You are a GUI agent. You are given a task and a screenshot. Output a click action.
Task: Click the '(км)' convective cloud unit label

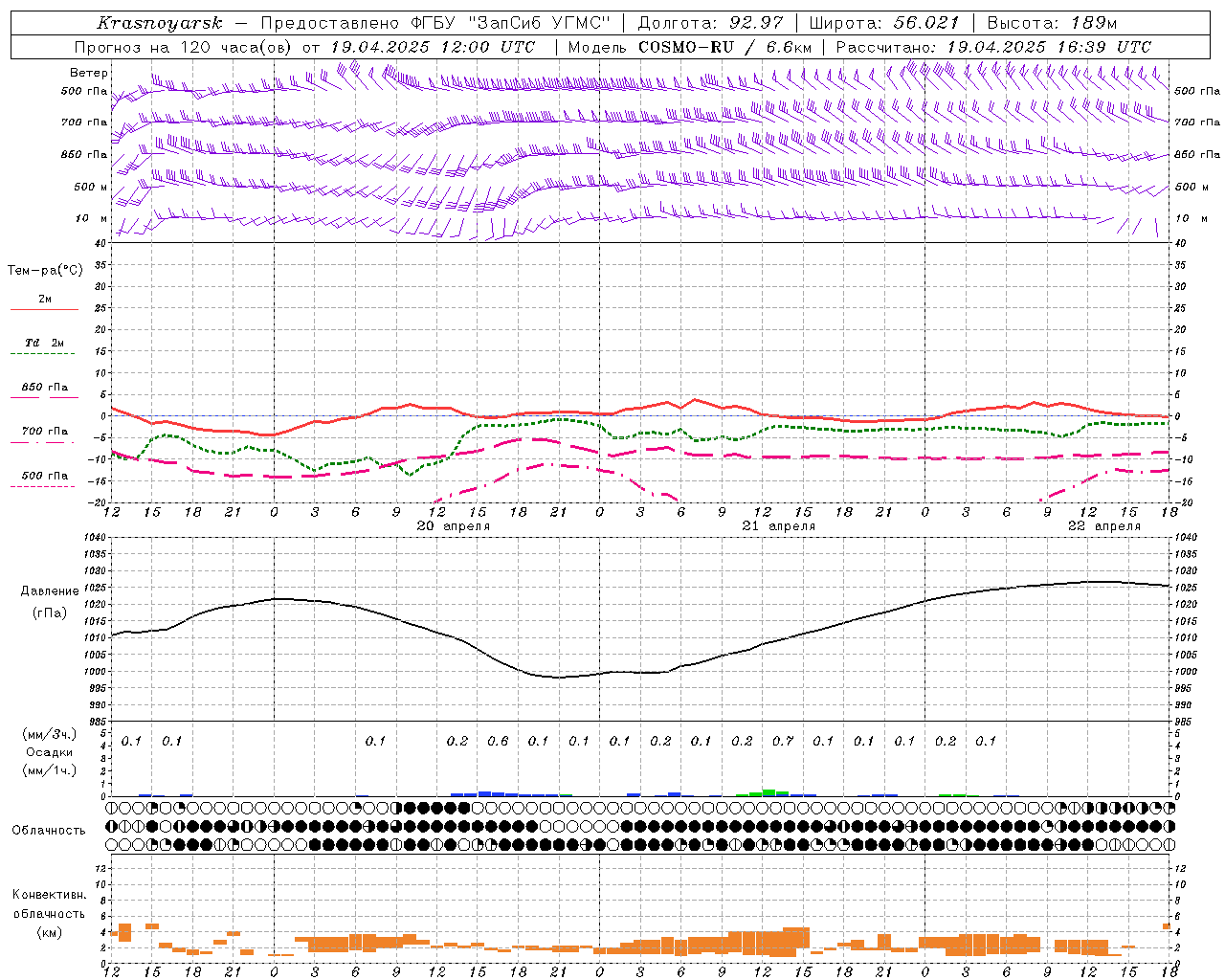pos(49,932)
